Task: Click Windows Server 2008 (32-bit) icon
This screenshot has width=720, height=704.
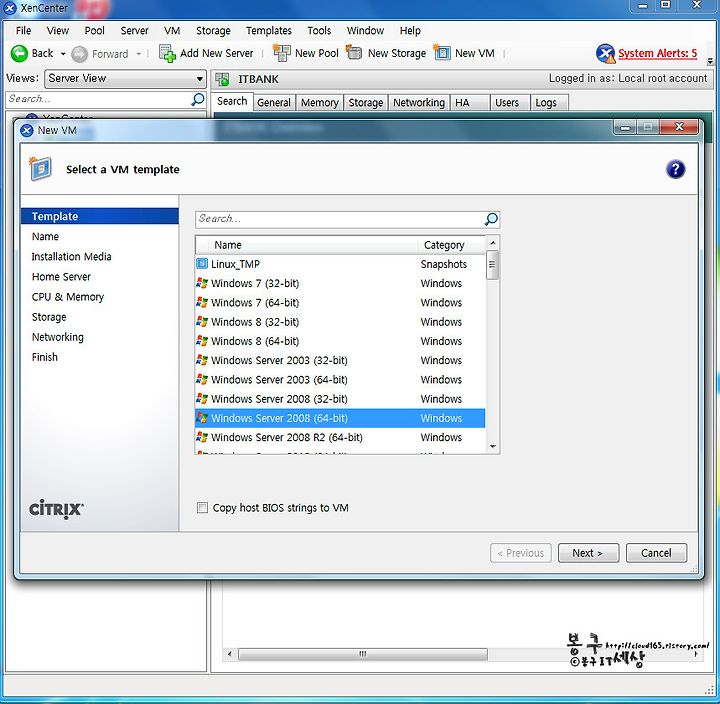Action: tap(202, 399)
